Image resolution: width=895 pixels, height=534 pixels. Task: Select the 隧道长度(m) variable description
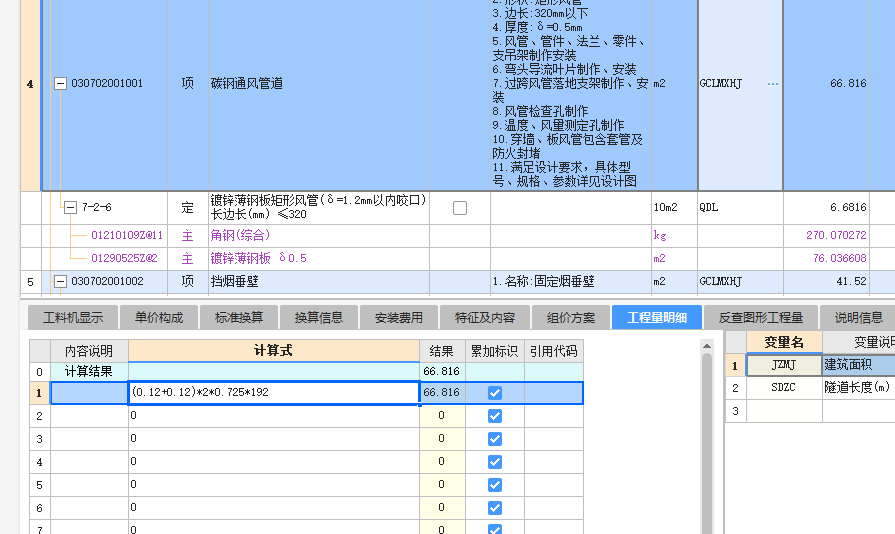(x=858, y=387)
